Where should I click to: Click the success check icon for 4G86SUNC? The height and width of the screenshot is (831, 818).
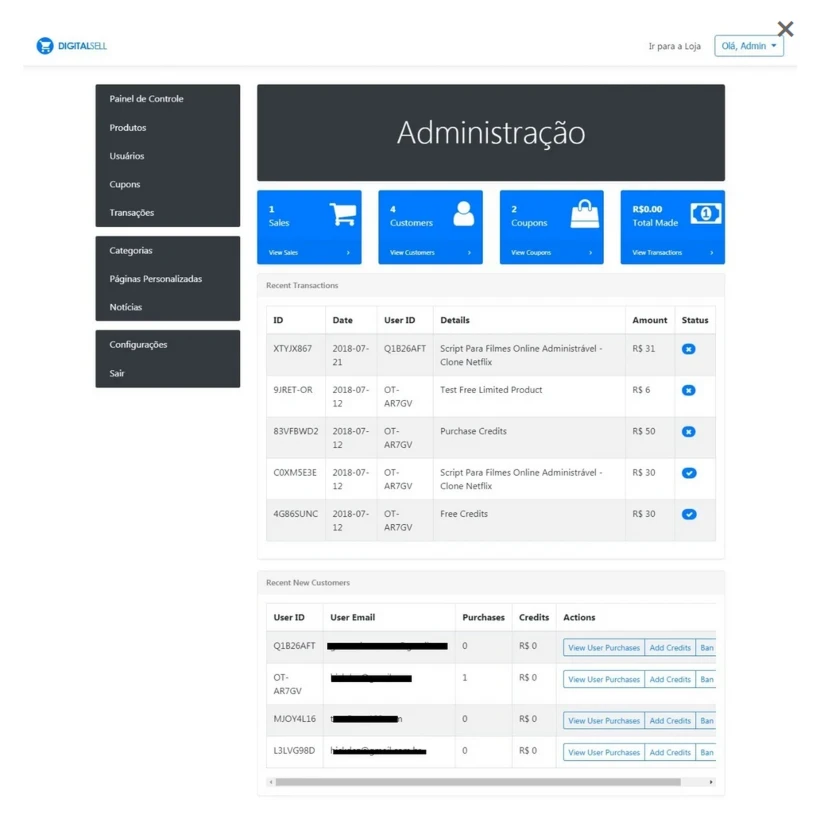click(x=689, y=515)
